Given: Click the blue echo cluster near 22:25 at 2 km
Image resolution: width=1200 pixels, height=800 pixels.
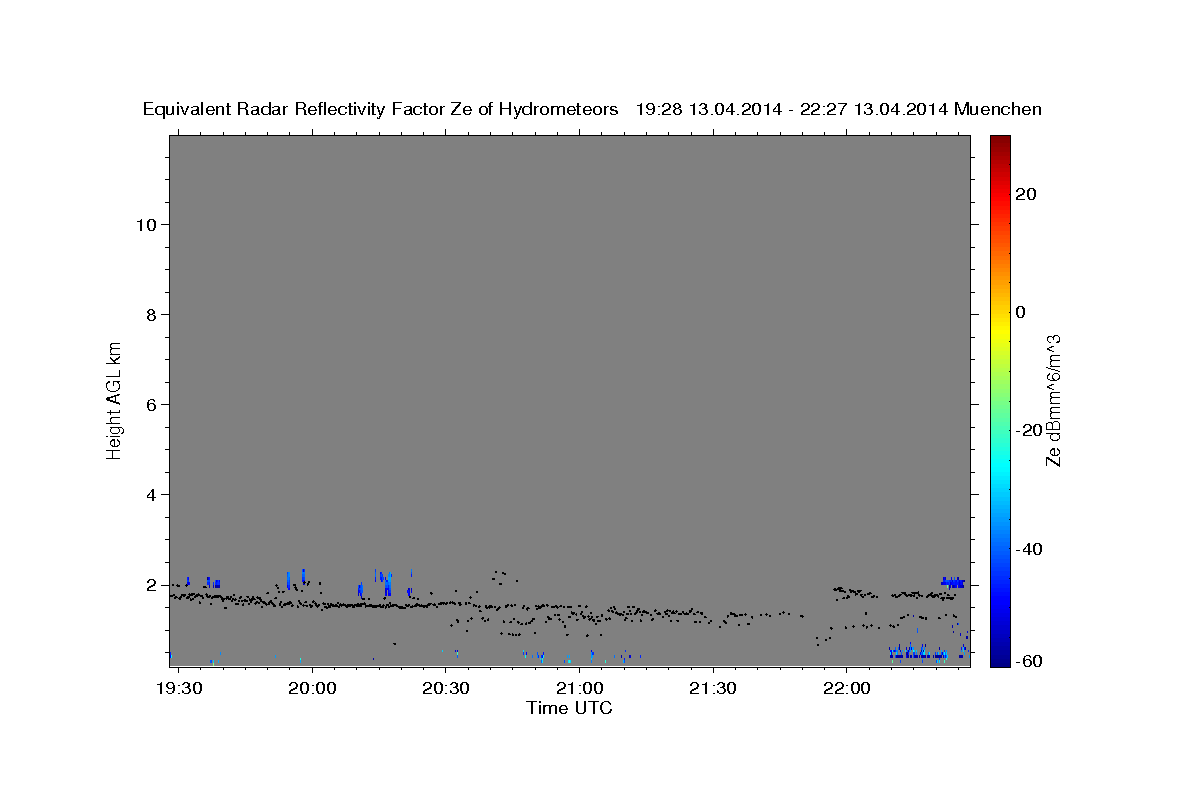Looking at the screenshot, I should coord(953,582).
